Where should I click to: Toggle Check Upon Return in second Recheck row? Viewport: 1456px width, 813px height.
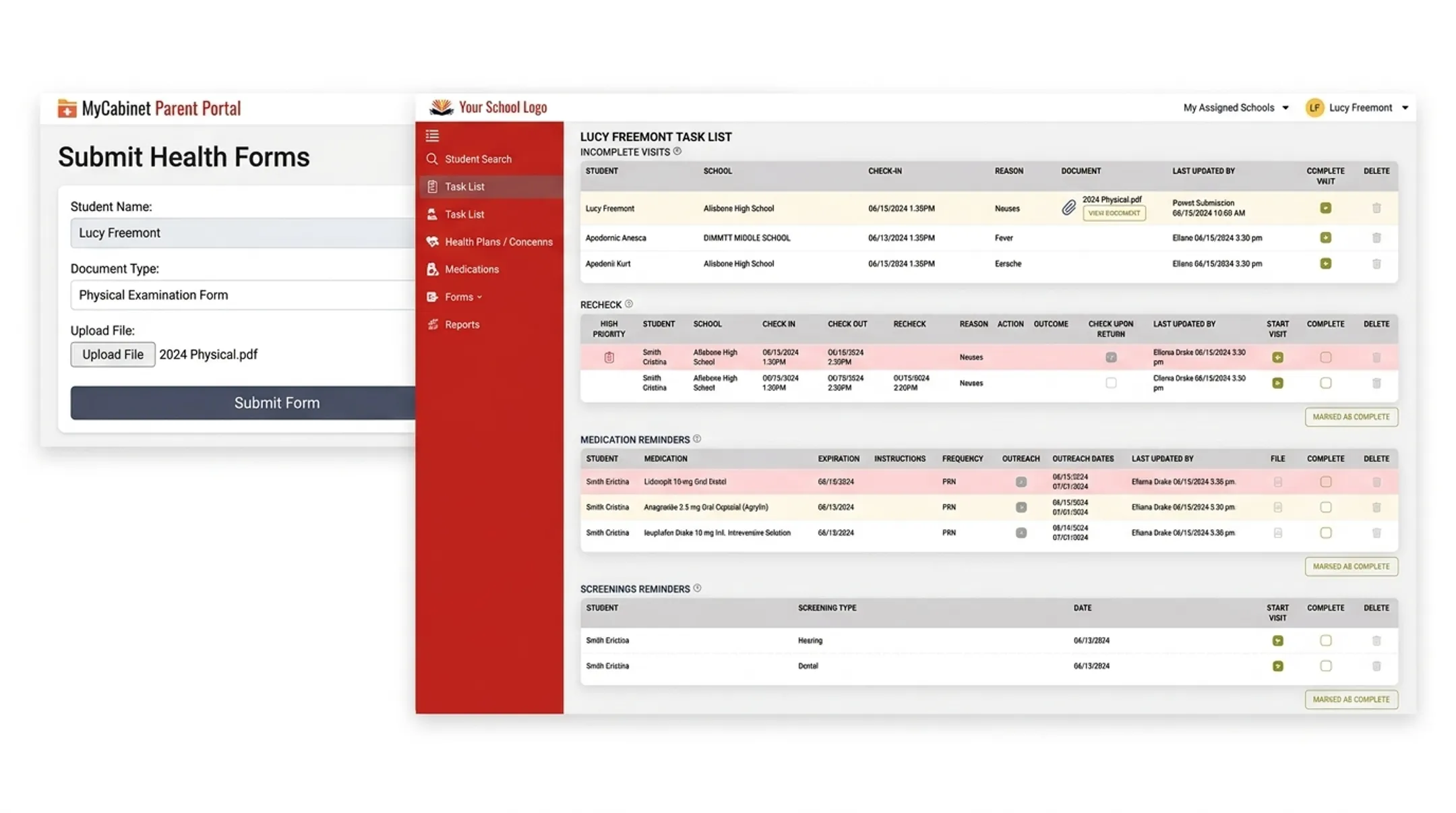click(x=1111, y=383)
